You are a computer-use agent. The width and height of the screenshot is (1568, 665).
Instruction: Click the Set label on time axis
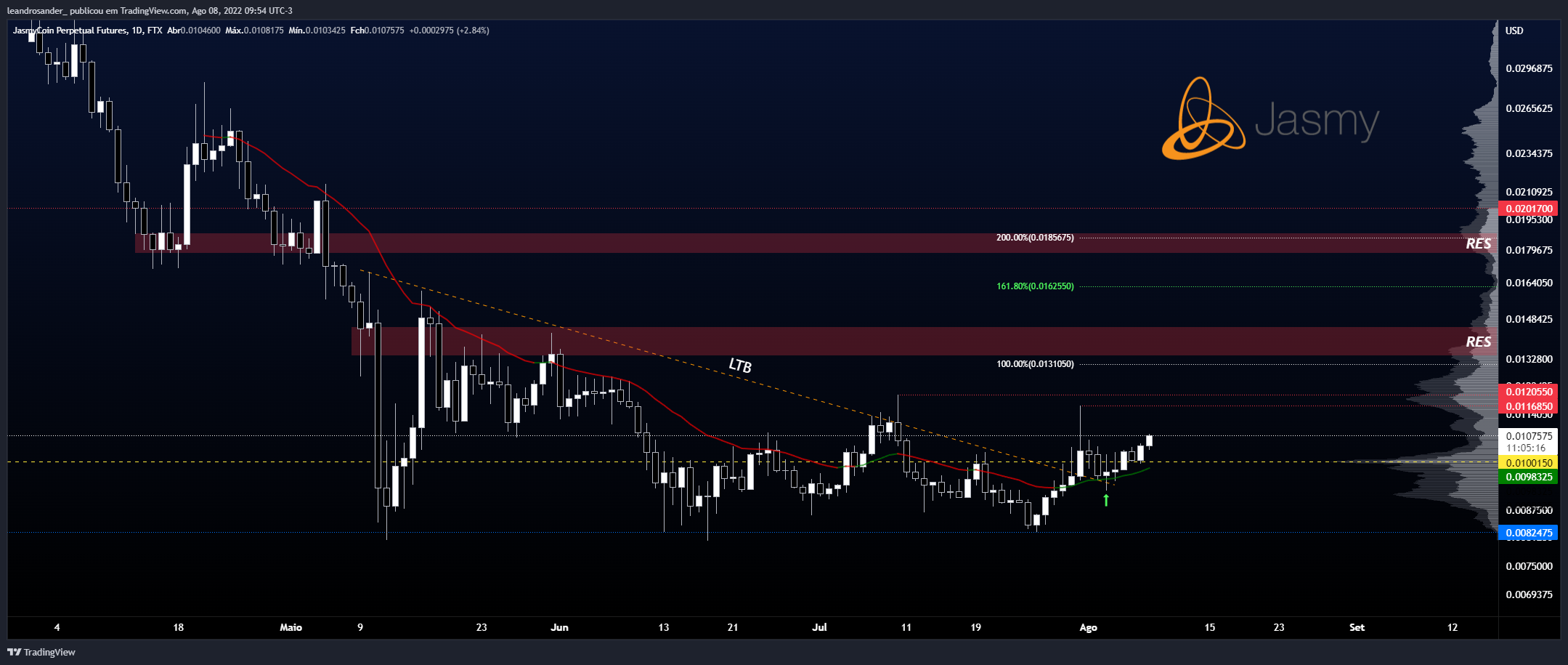click(1357, 627)
